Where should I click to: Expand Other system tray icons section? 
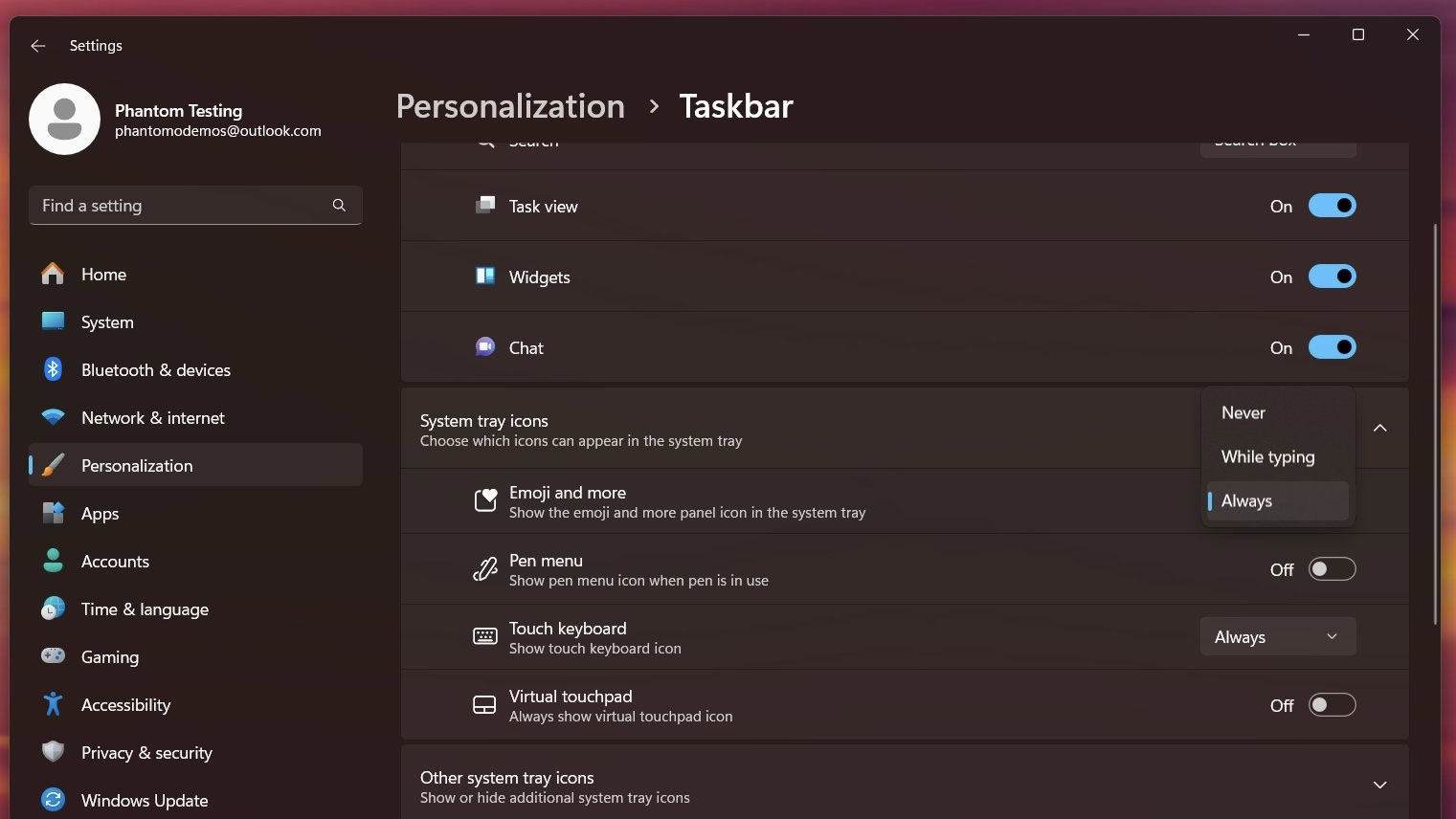point(1379,785)
